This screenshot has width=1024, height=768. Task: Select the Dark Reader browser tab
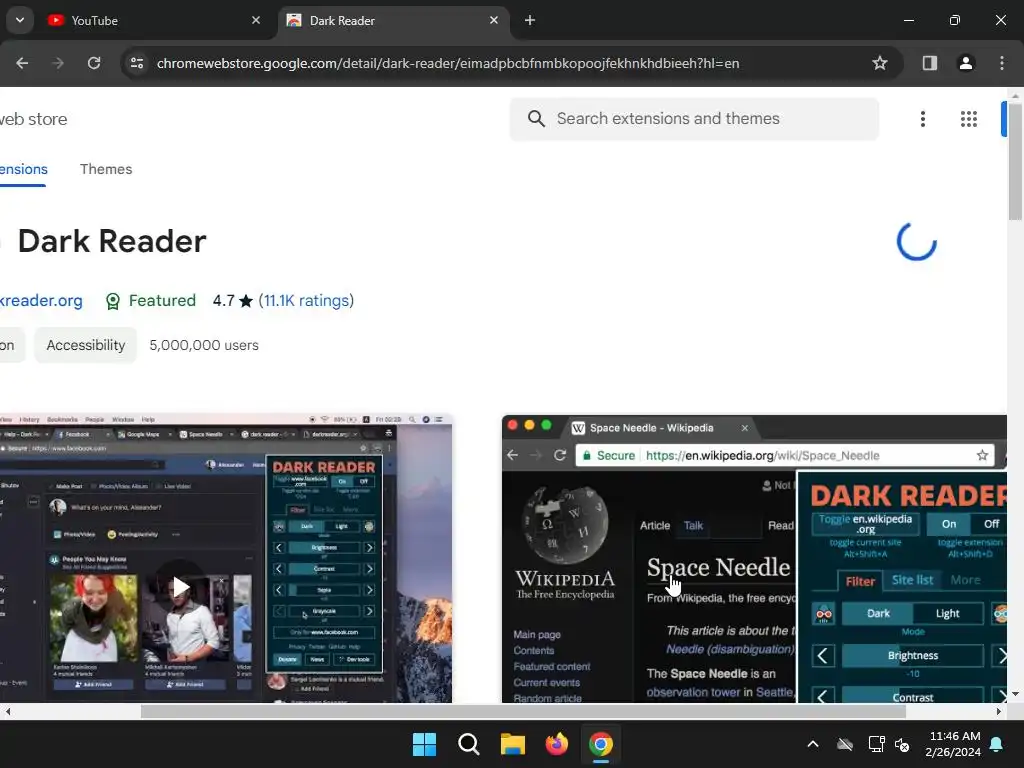[392, 20]
